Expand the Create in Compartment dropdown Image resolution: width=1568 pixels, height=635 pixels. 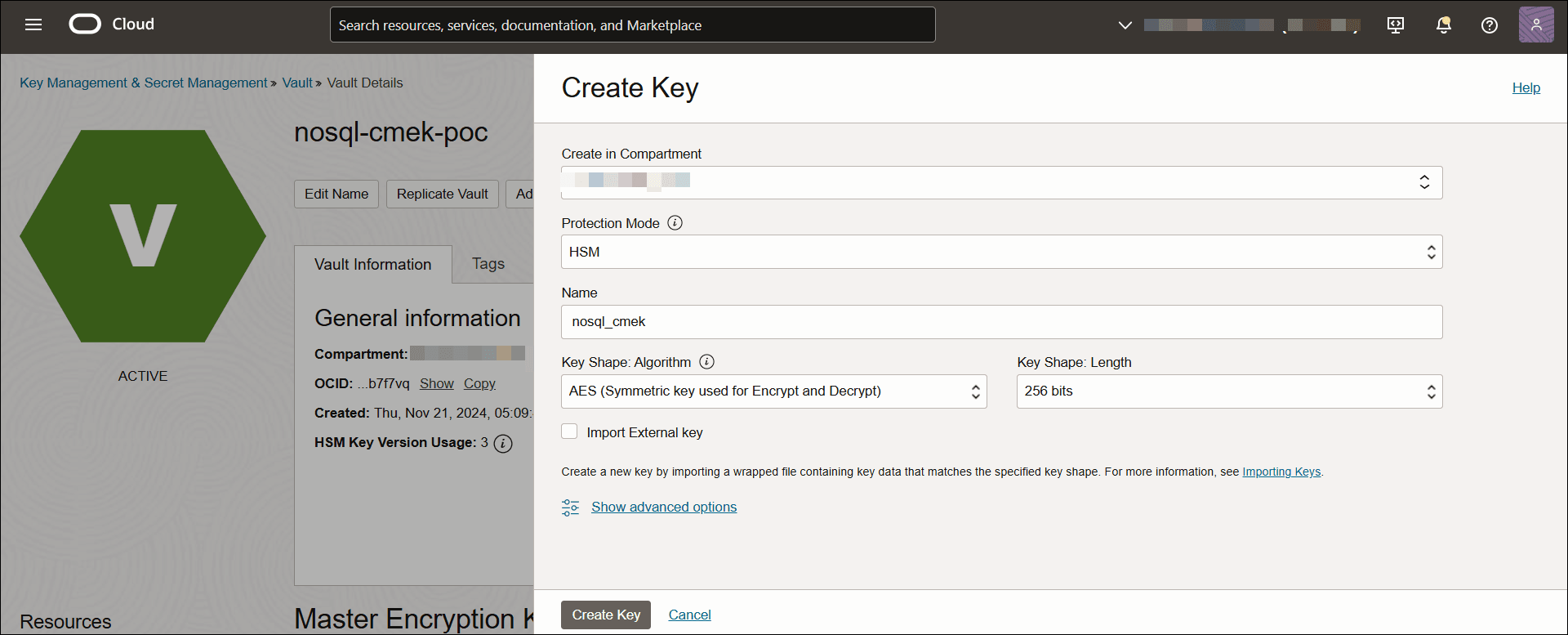click(1001, 182)
